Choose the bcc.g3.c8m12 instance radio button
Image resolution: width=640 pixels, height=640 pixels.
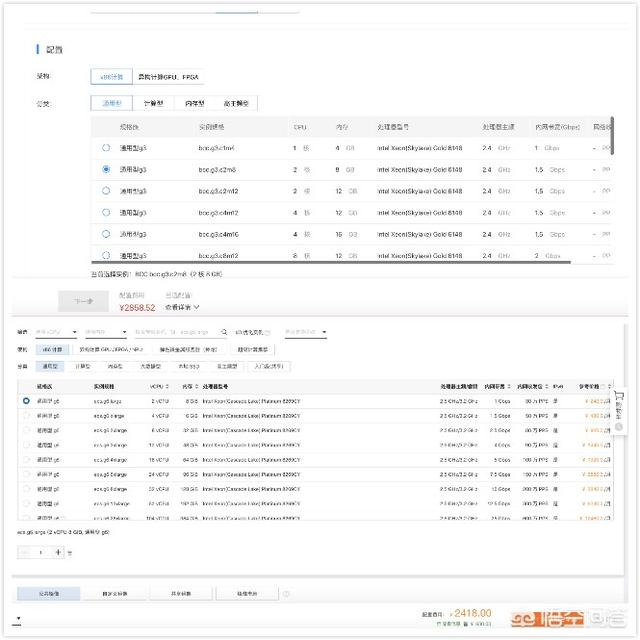pyautogui.click(x=106, y=256)
